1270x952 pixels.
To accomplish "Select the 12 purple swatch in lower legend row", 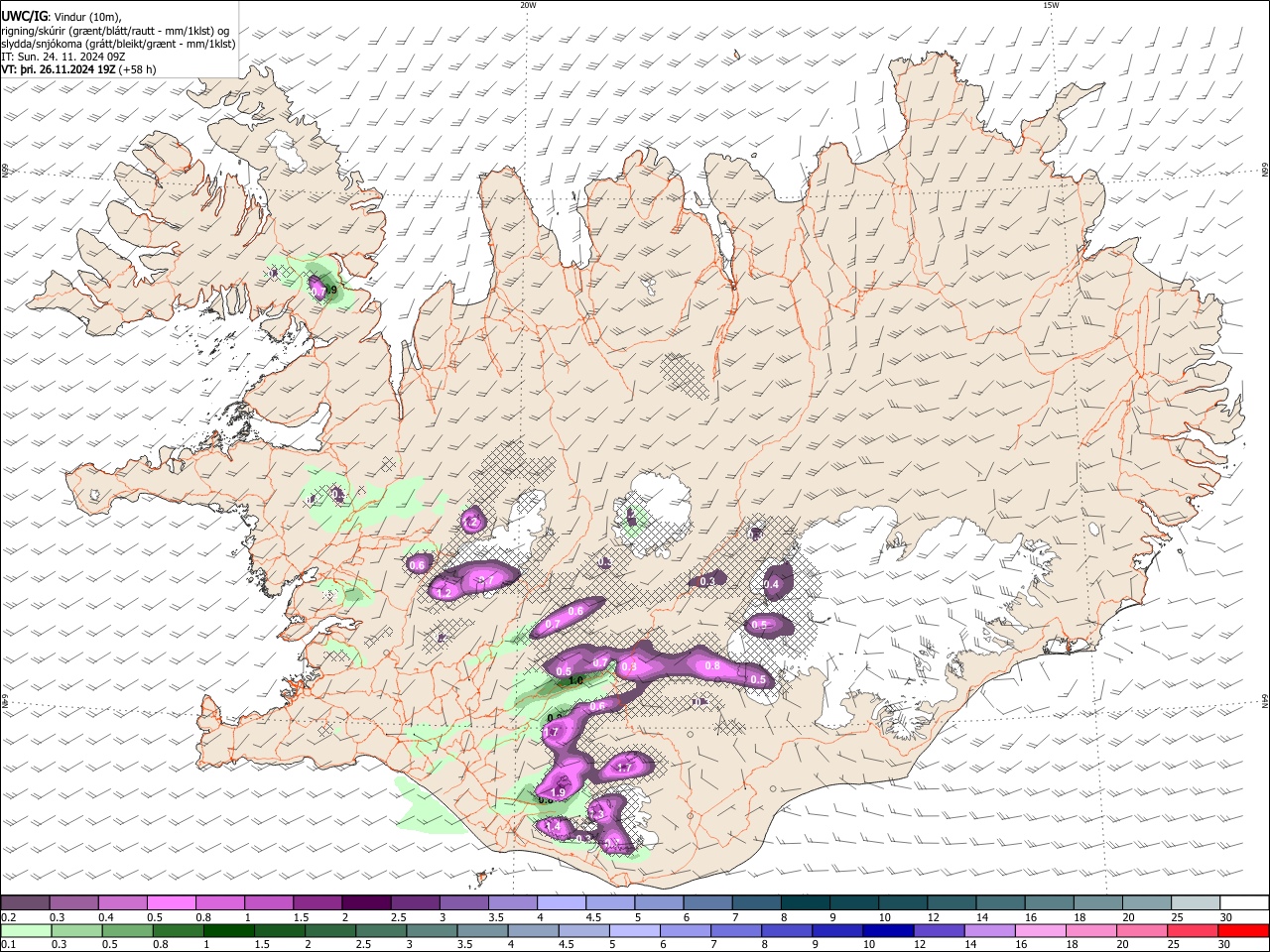I will pos(939,931).
